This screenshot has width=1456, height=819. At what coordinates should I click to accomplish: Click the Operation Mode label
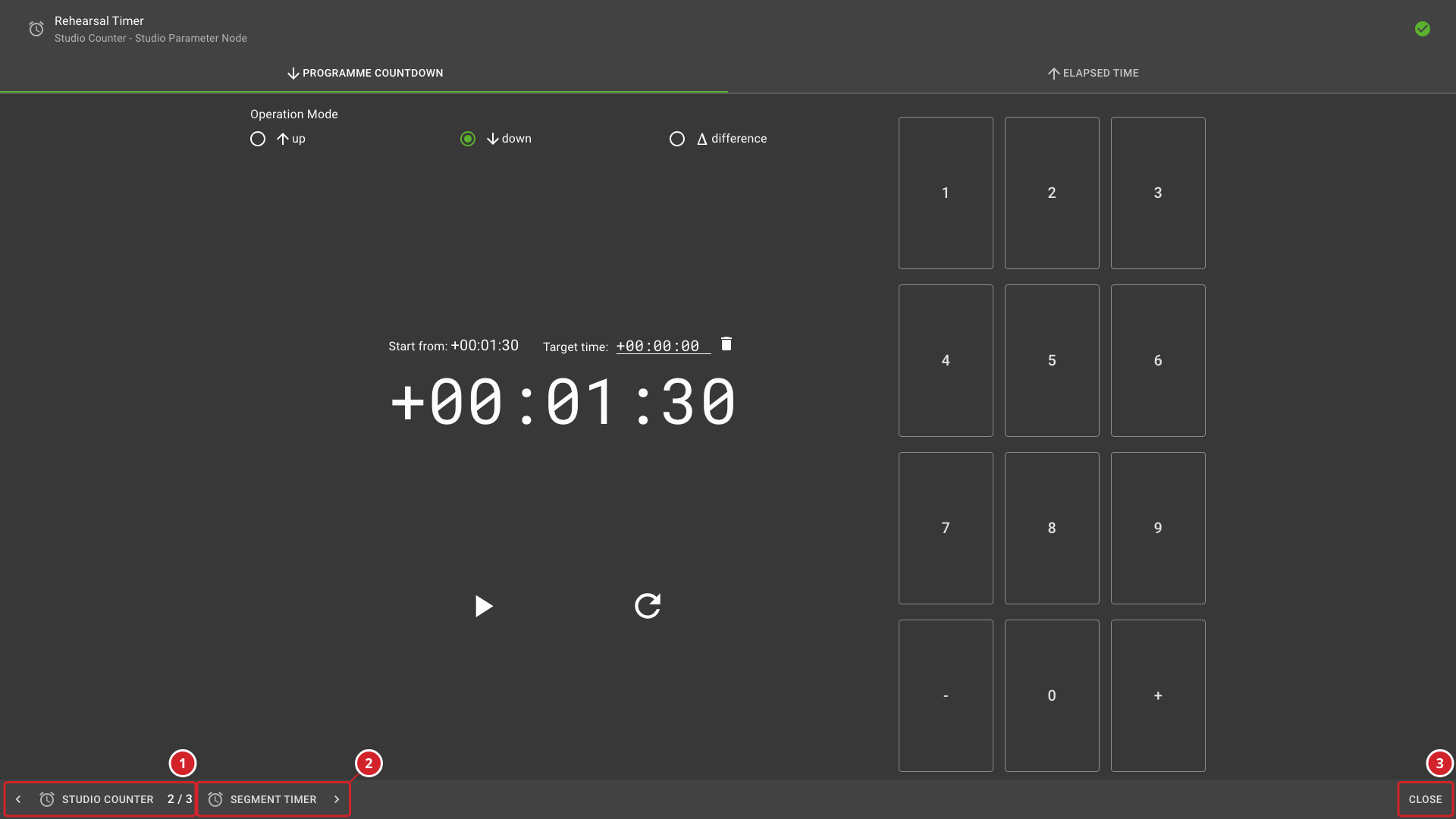click(294, 114)
